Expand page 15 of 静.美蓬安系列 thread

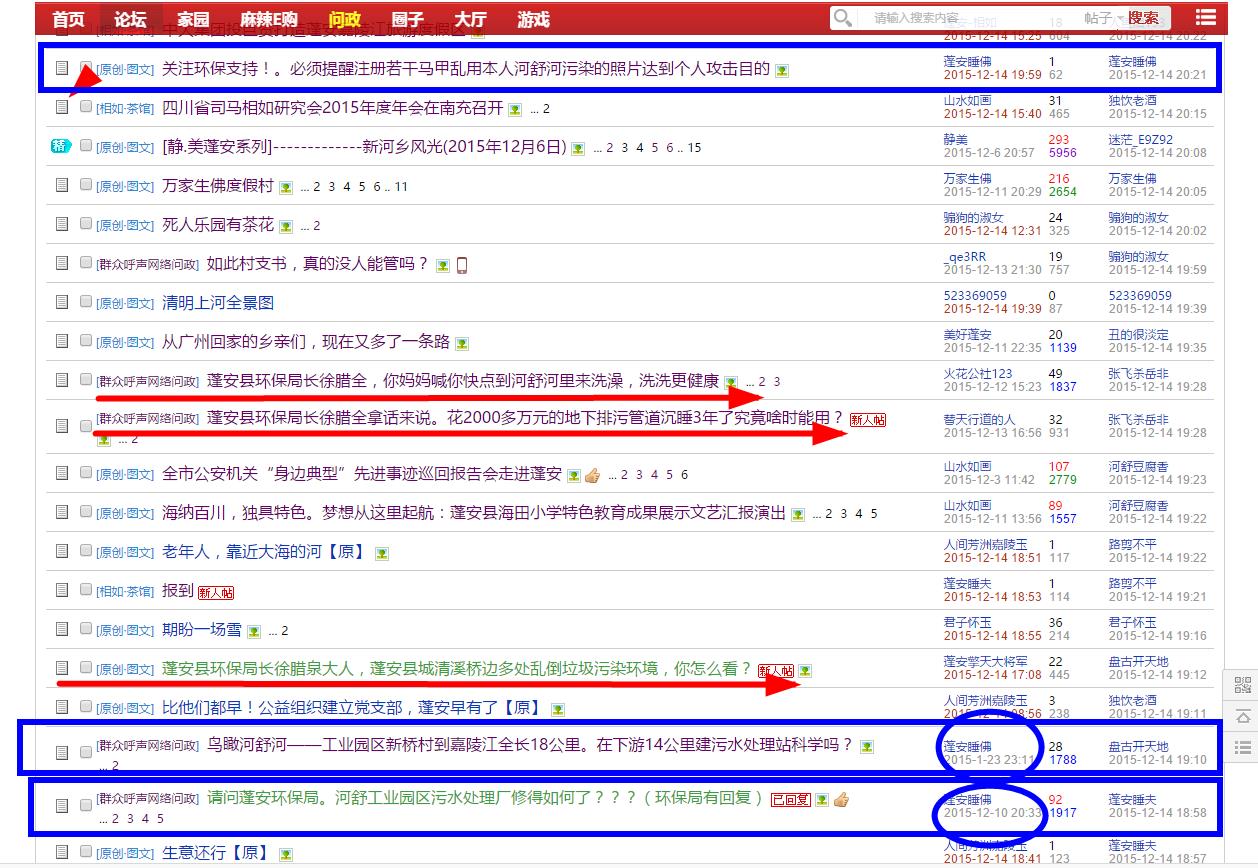pos(694,148)
